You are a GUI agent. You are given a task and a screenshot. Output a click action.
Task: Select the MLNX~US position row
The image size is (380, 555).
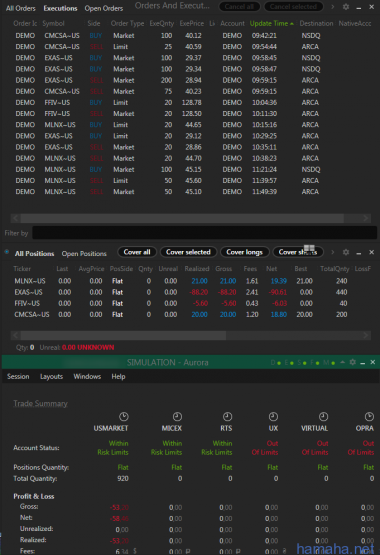pyautogui.click(x=191, y=281)
